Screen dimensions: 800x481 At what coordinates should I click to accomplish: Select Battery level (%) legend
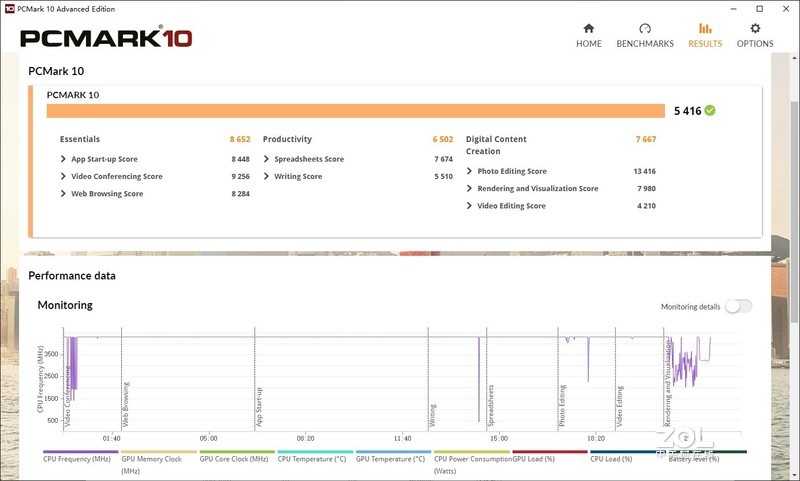[694, 459]
